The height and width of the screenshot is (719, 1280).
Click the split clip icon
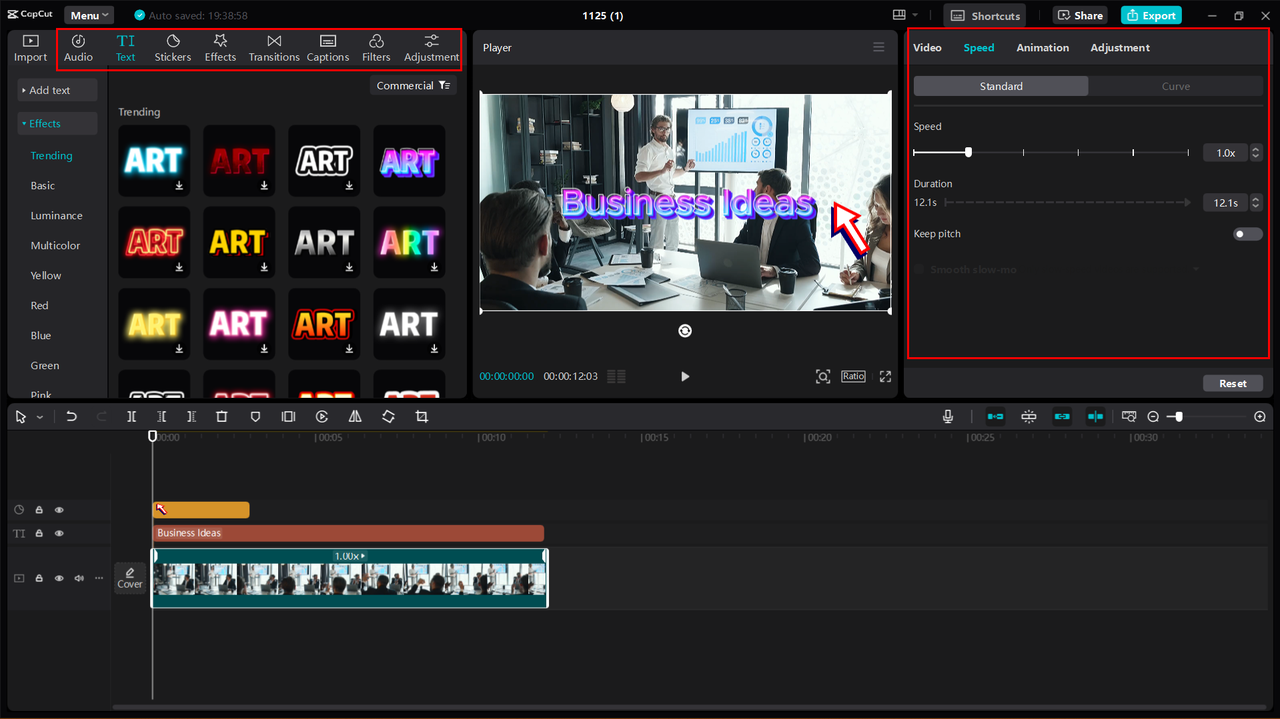131,416
